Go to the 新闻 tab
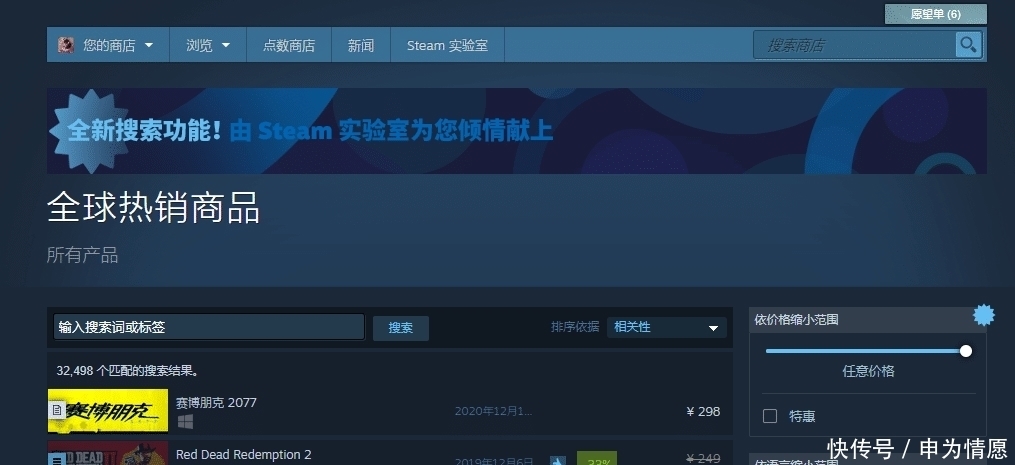 click(x=361, y=45)
